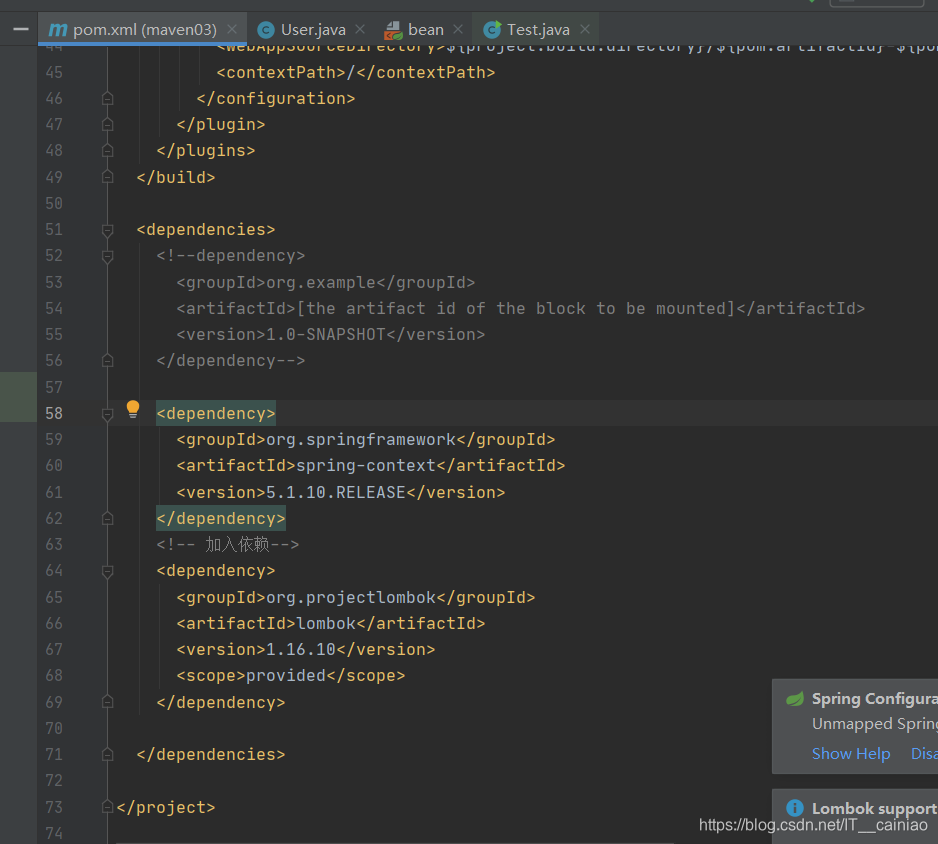
Task: Close the User.java tab
Action: [360, 29]
